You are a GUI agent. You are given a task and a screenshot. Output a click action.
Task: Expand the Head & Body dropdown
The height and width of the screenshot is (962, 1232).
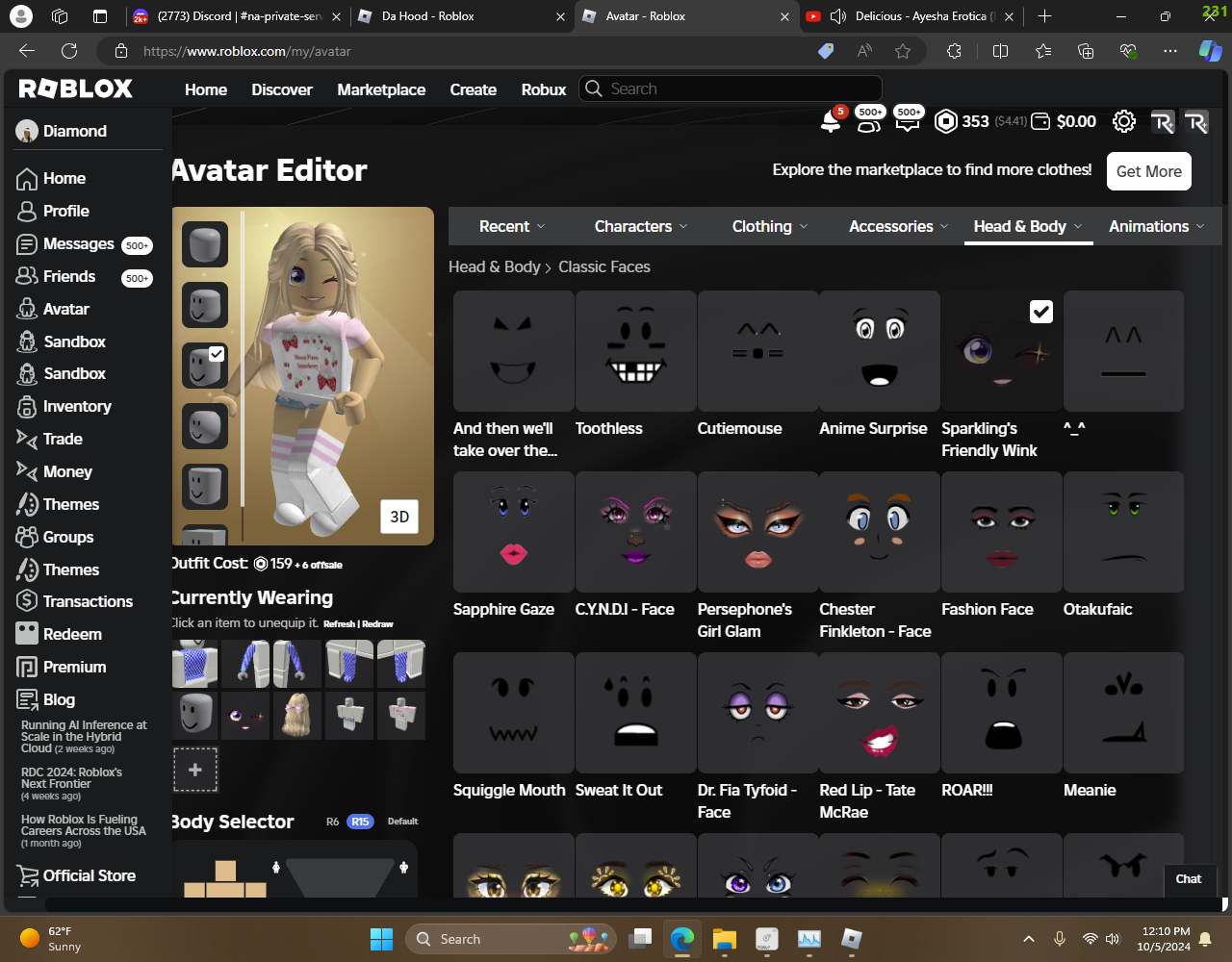1028,226
